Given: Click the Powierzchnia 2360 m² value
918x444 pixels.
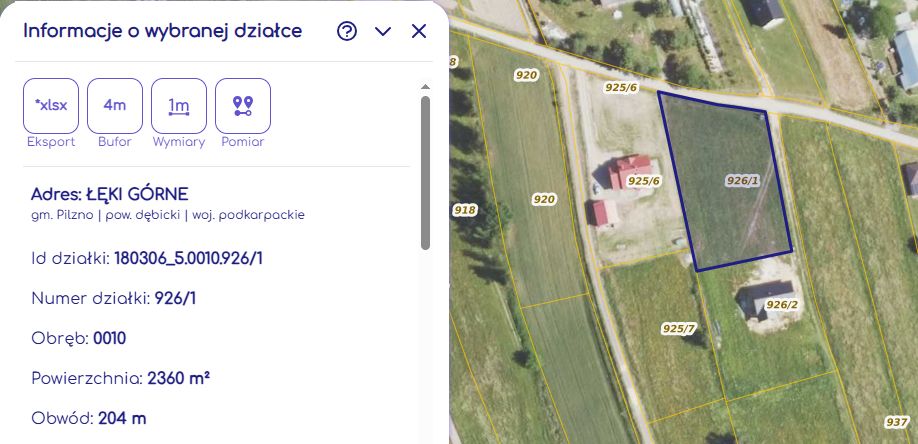Looking at the screenshot, I should (179, 378).
